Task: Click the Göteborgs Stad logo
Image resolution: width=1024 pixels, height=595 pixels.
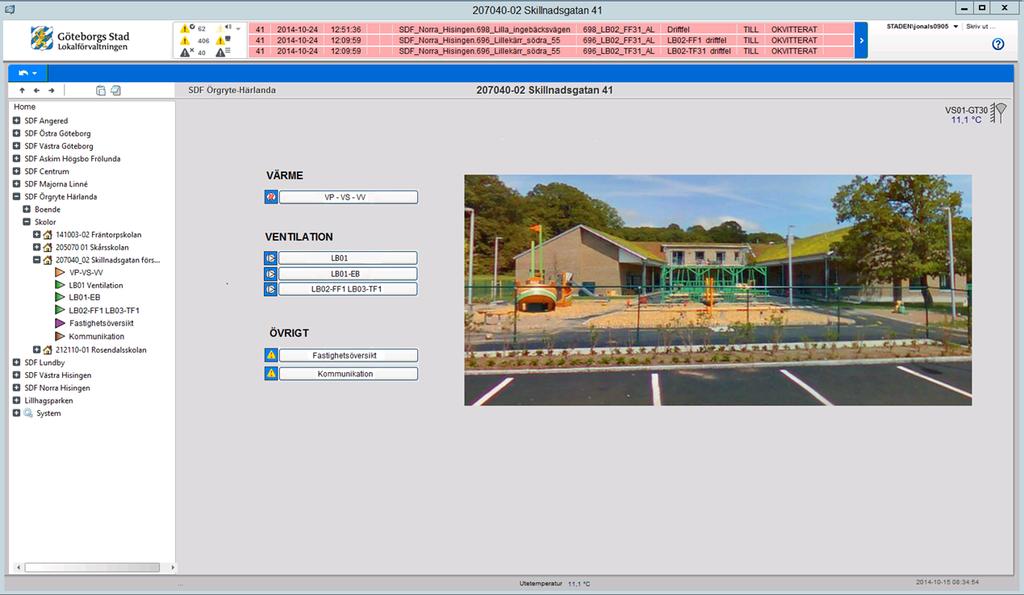Action: point(80,39)
